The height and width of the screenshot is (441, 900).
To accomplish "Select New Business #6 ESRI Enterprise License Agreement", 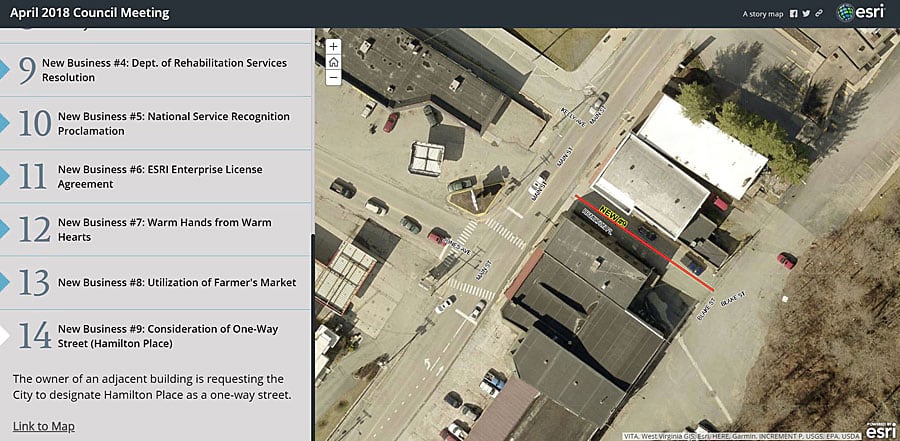I will [x=160, y=176].
